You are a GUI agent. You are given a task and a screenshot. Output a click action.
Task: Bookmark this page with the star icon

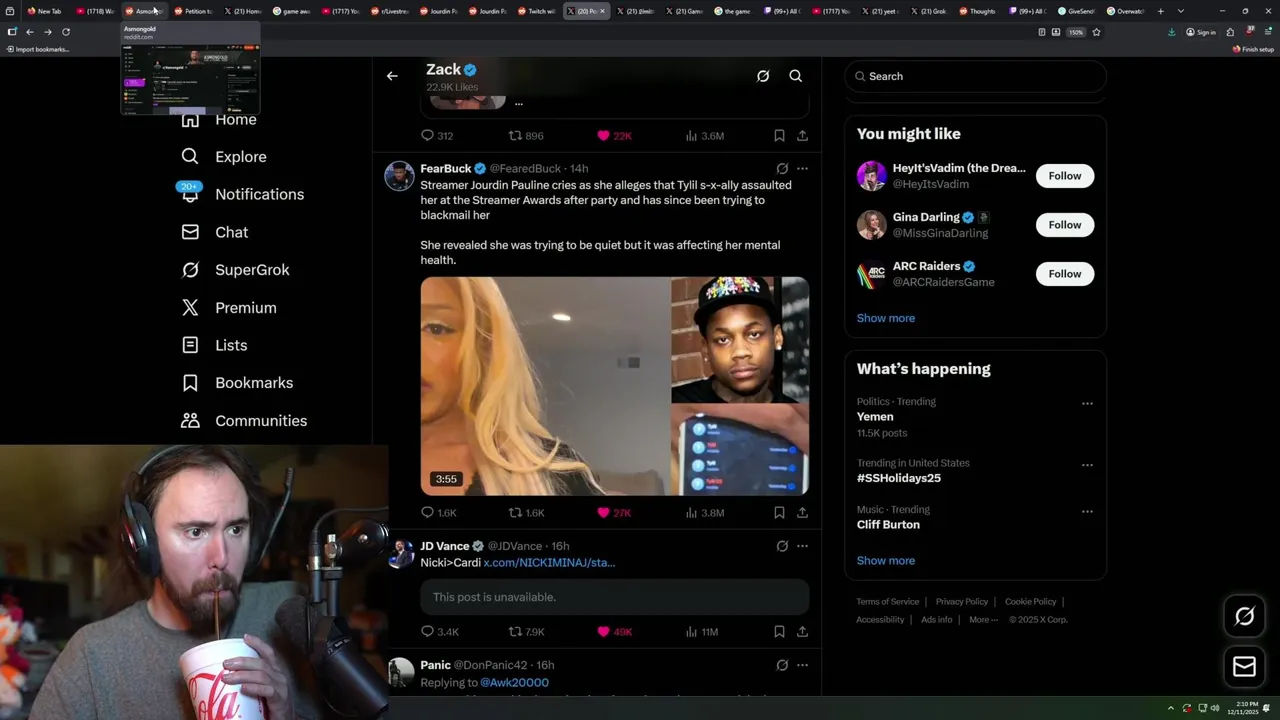tap(1096, 32)
